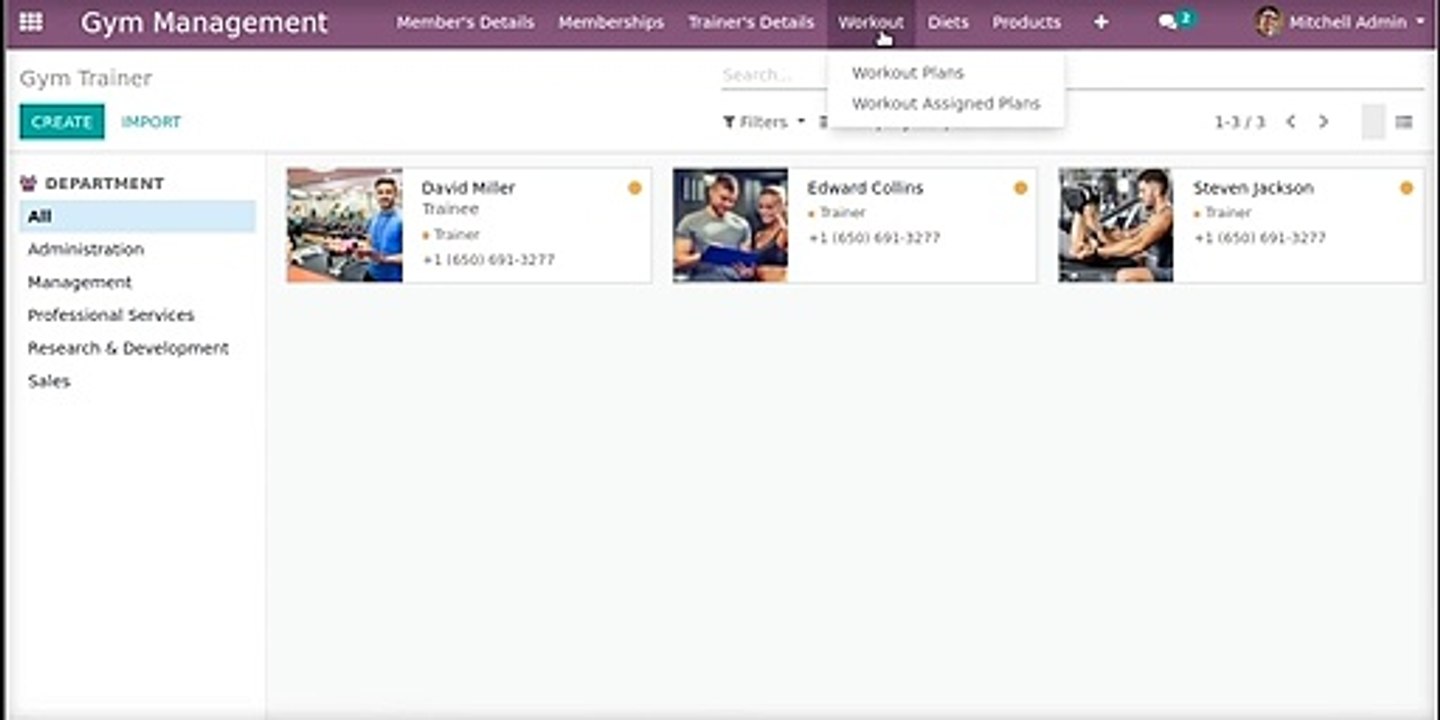Click David Miller name
The height and width of the screenshot is (720, 1440).
(468, 188)
